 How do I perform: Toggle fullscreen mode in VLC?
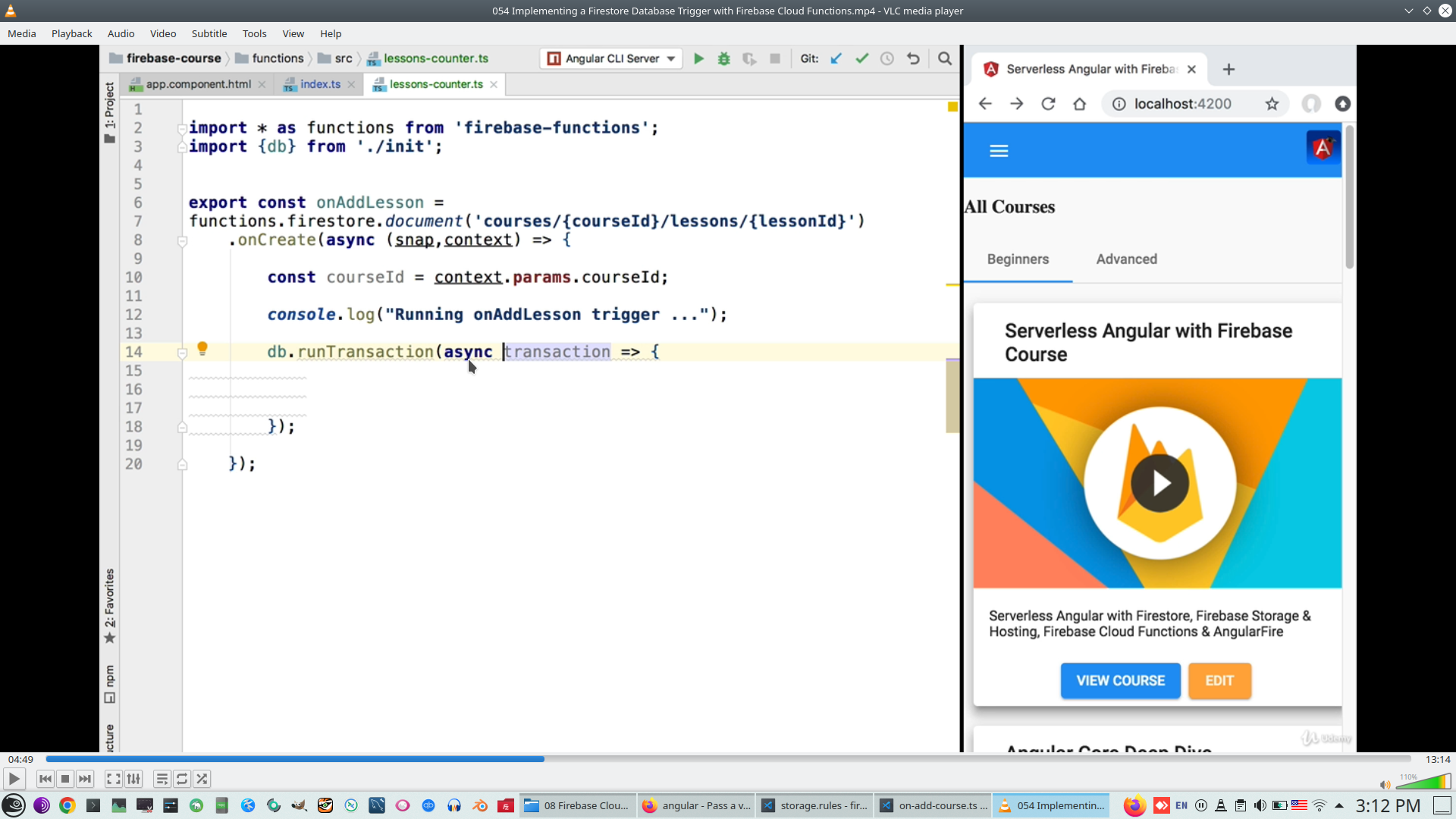pos(113,779)
